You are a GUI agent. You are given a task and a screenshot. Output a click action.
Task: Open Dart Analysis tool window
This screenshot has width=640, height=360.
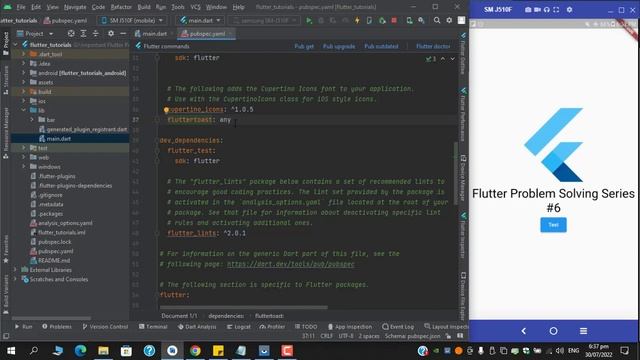[x=197, y=327]
